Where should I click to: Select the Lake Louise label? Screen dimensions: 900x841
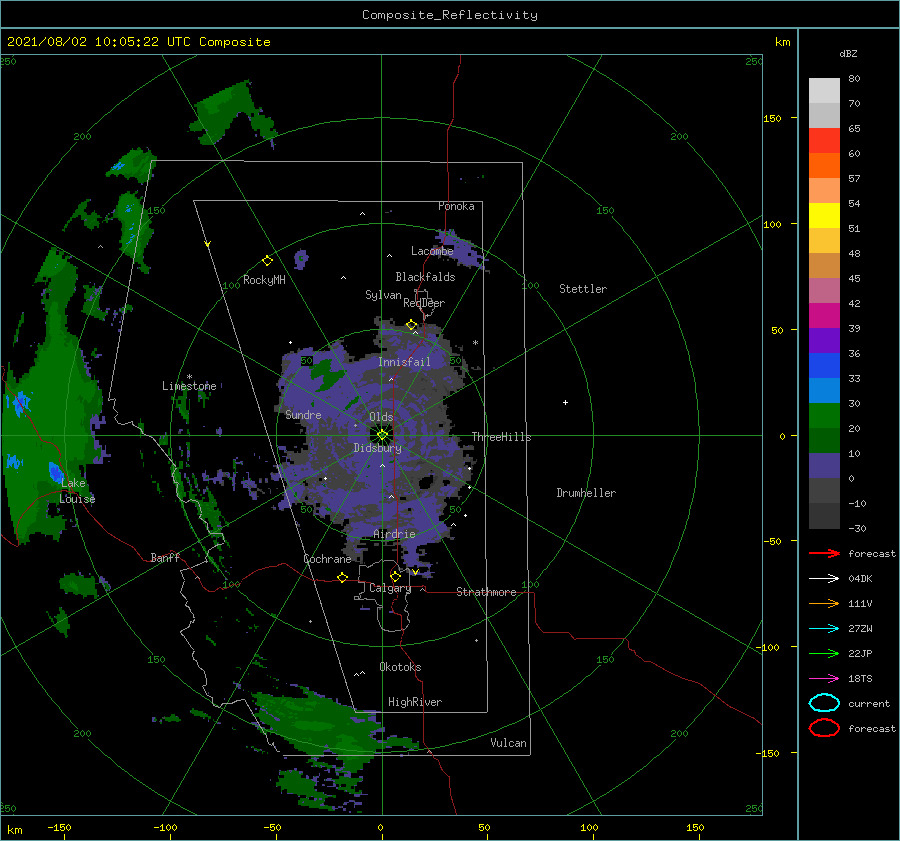[77, 491]
